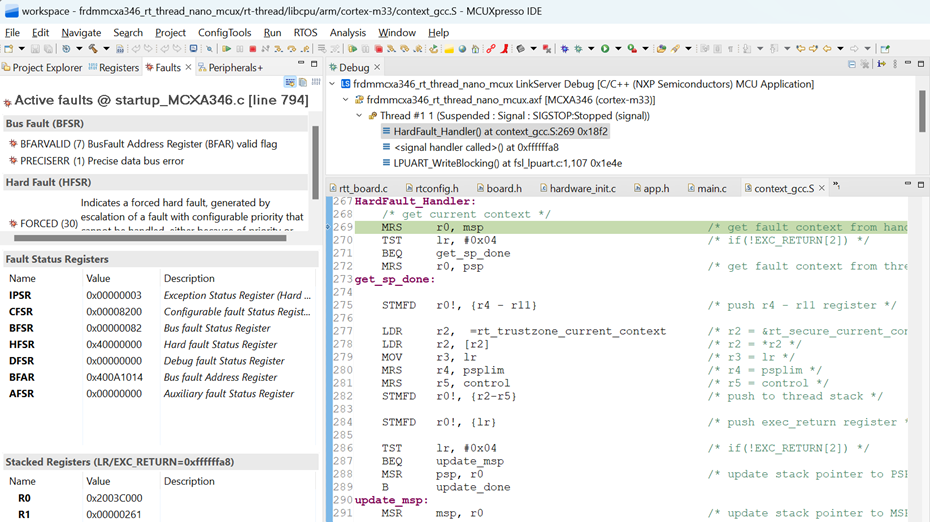Switch to the Registers tab
The width and height of the screenshot is (930, 522).
(x=118, y=68)
